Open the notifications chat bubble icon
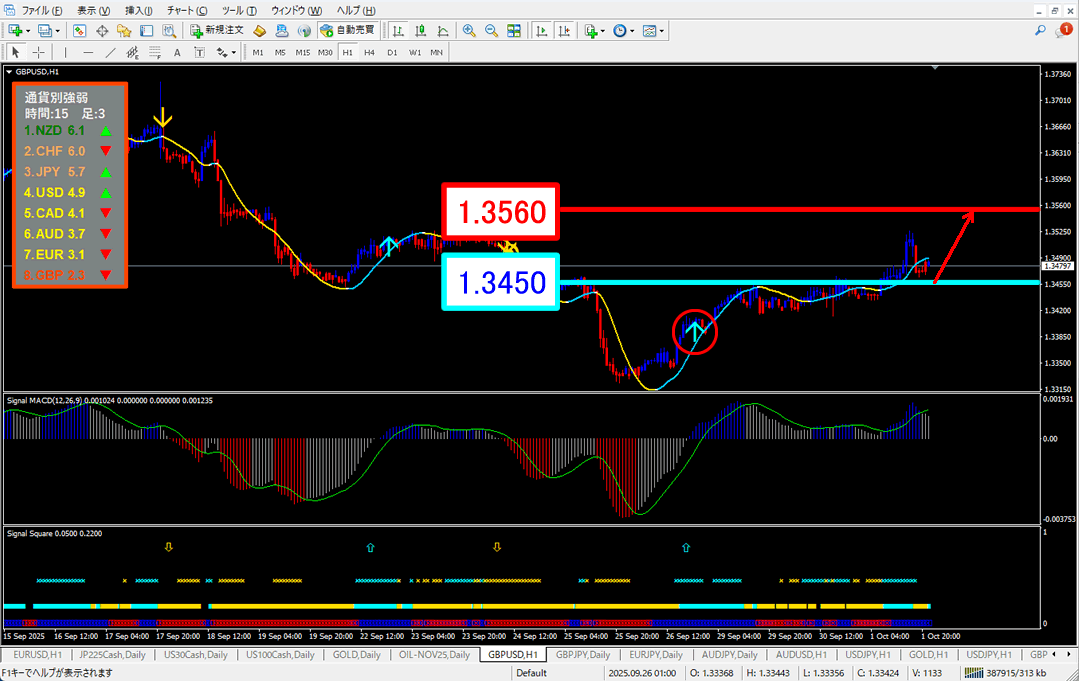 tap(1064, 31)
